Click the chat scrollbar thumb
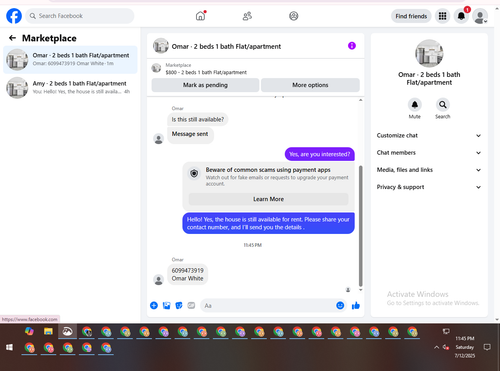500x371 pixels. point(360,226)
